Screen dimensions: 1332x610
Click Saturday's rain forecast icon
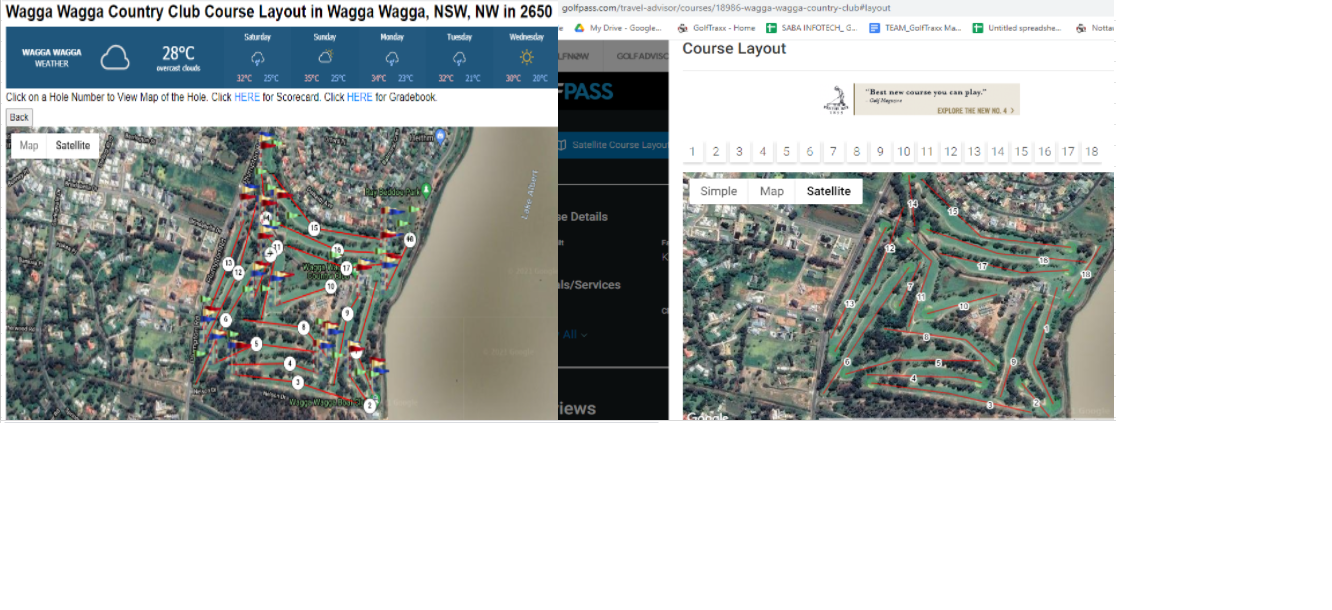(x=257, y=59)
